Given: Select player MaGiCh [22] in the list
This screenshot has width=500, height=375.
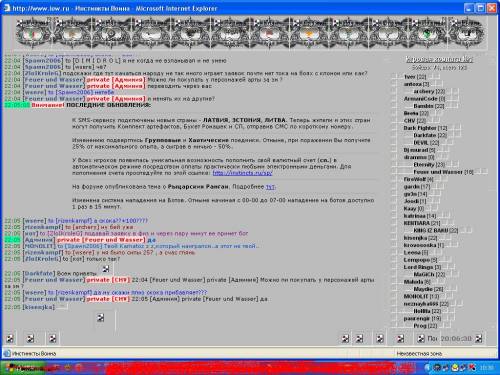Looking at the screenshot, I should 429,275.
